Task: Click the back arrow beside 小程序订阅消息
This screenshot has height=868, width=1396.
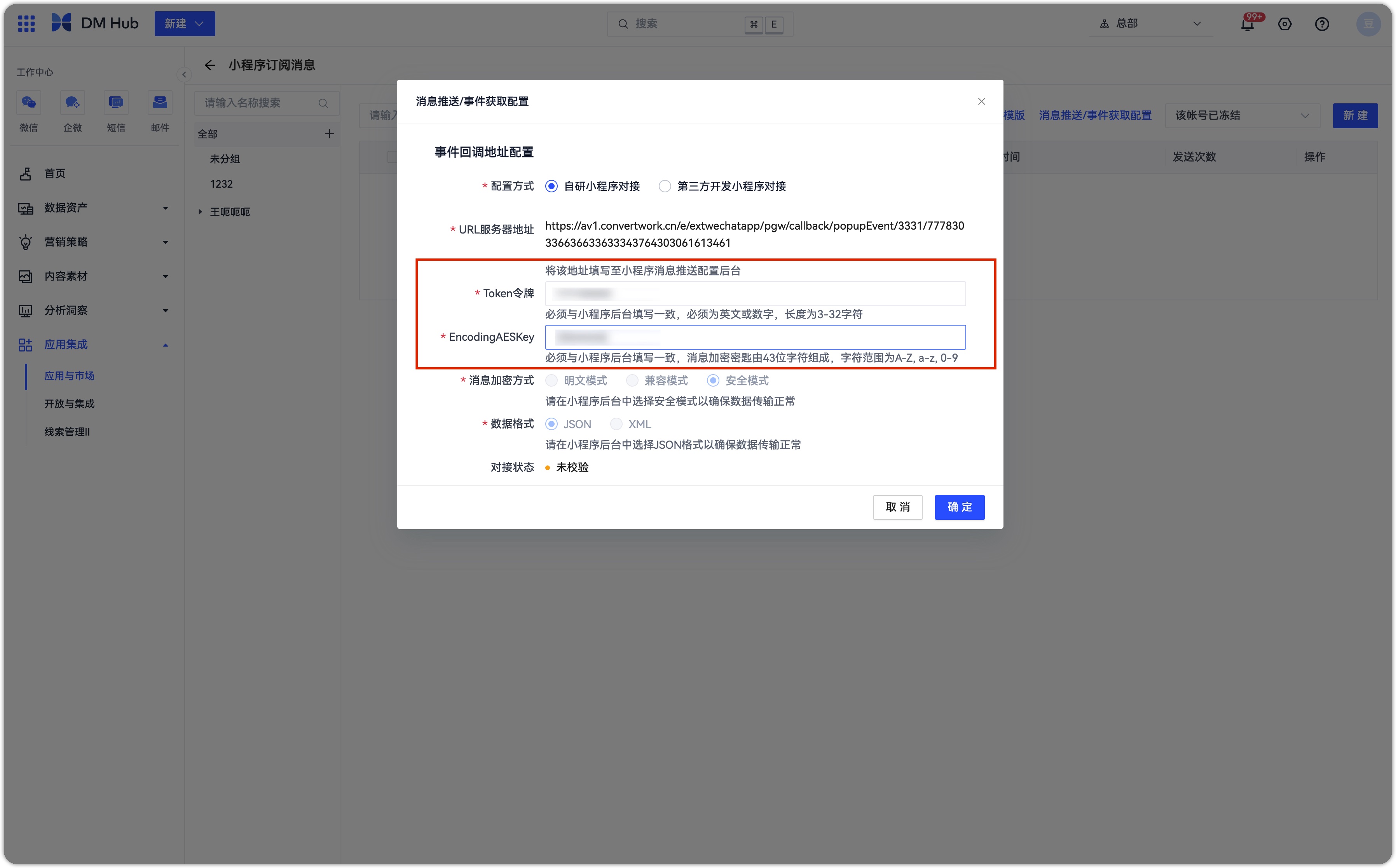Action: (x=209, y=65)
